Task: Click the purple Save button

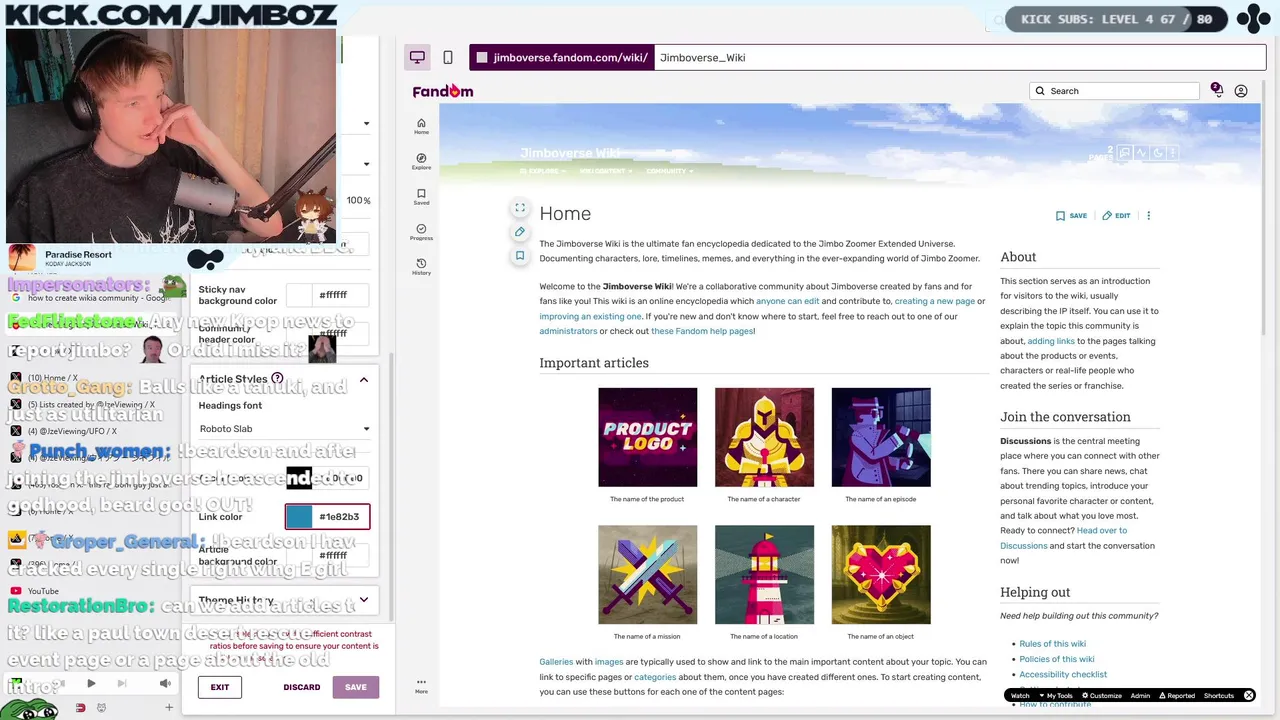Action: pos(356,687)
